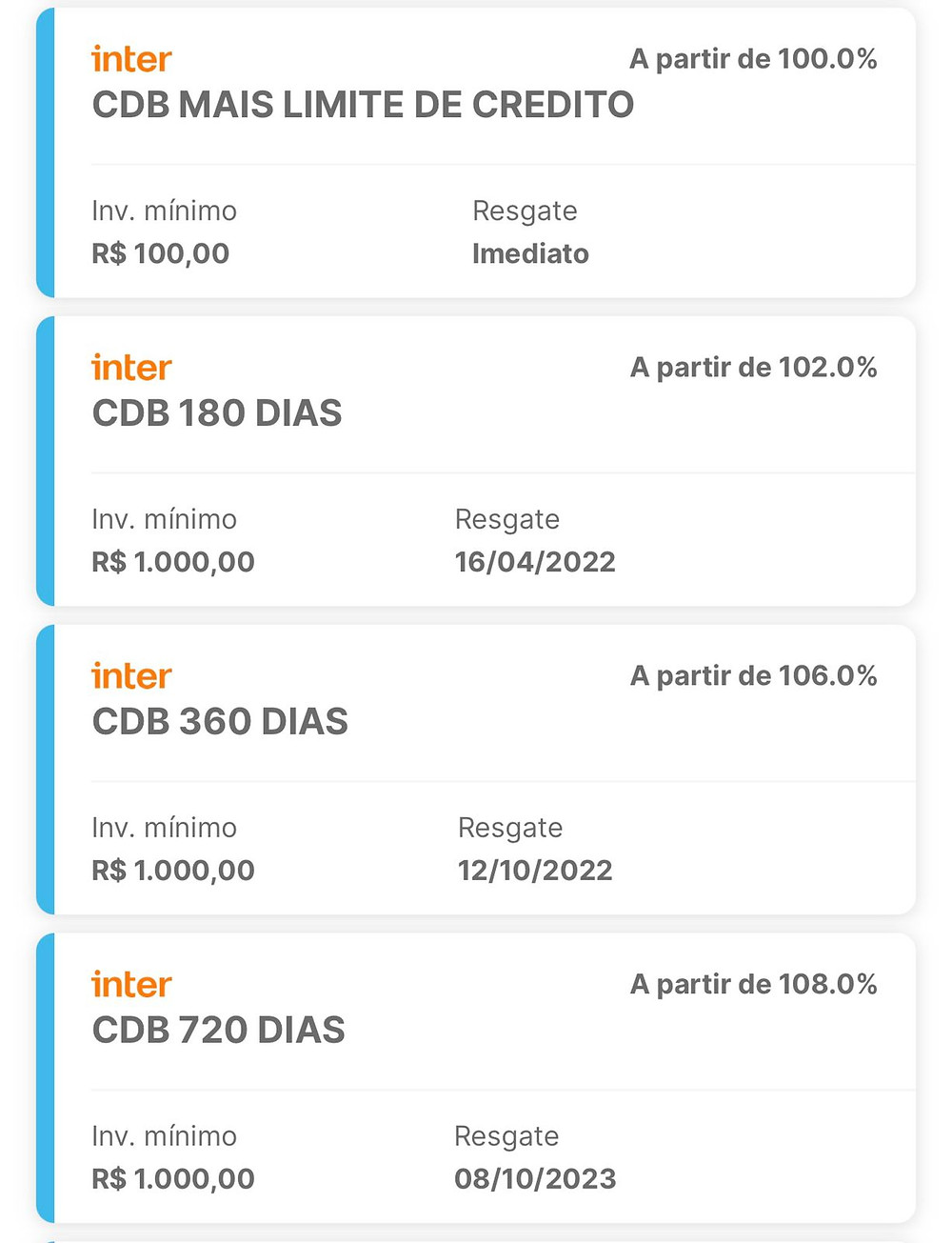This screenshot has width=952, height=1243.
Task: Tap the 'A partir de 102.0%' rate label
Action: tap(753, 368)
